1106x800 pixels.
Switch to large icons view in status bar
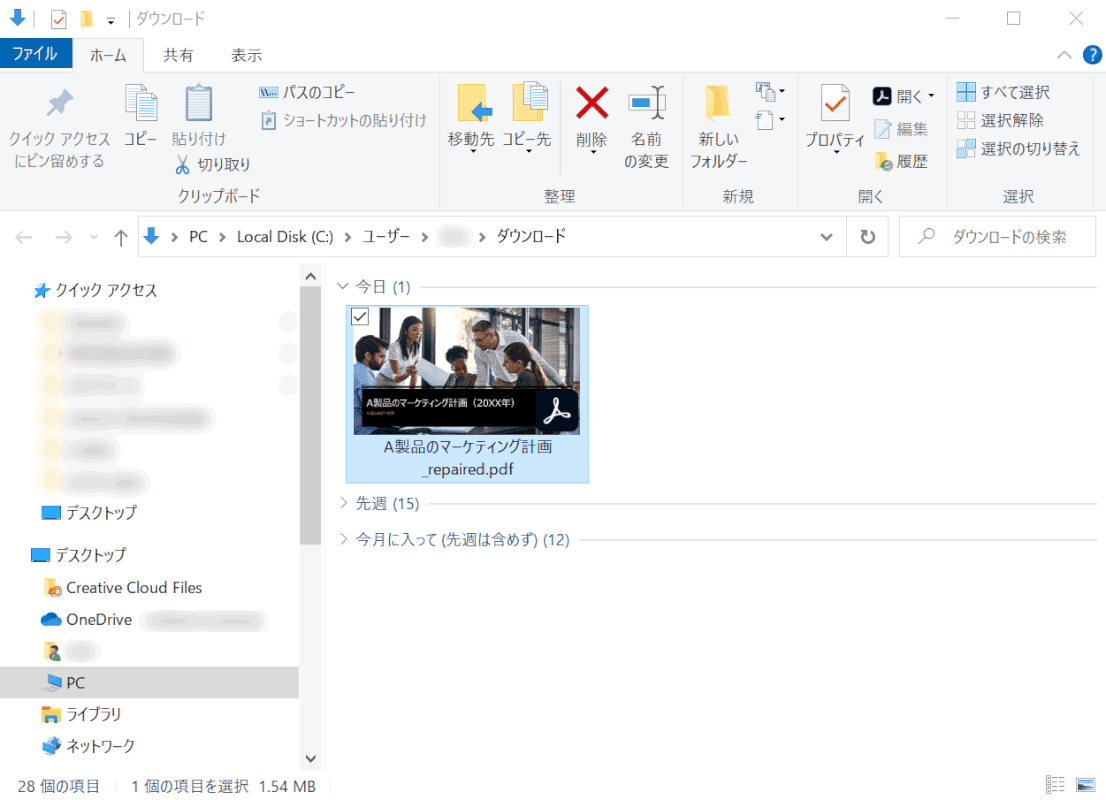1086,784
